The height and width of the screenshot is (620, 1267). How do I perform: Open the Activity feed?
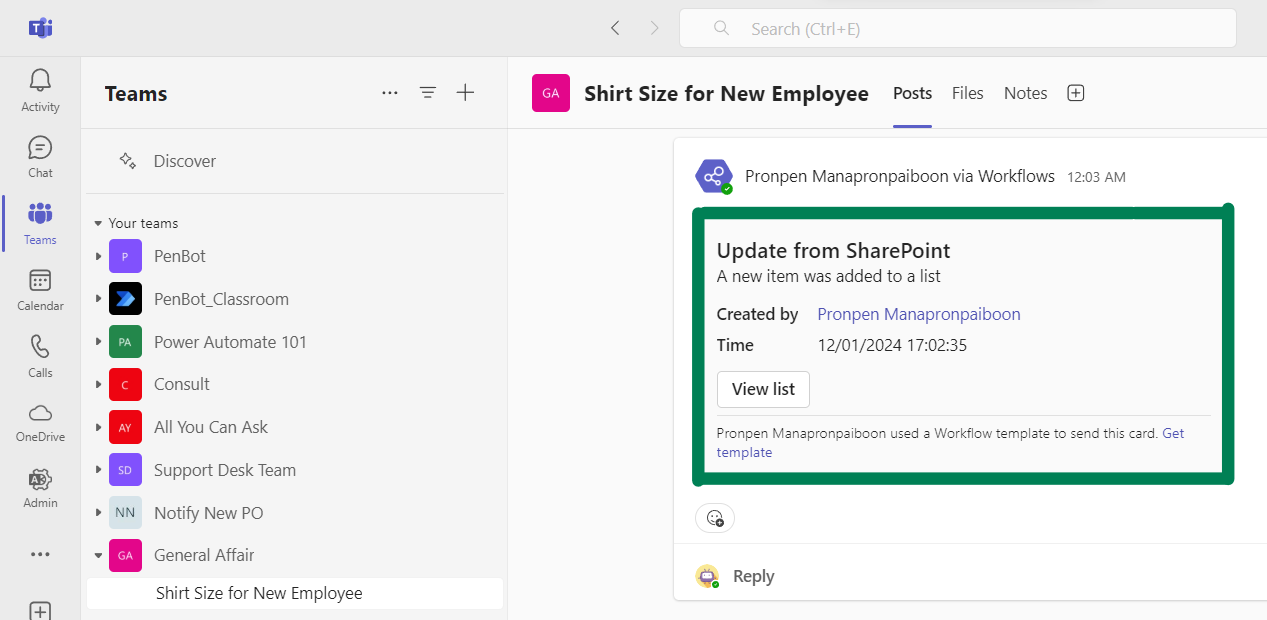pyautogui.click(x=39, y=89)
